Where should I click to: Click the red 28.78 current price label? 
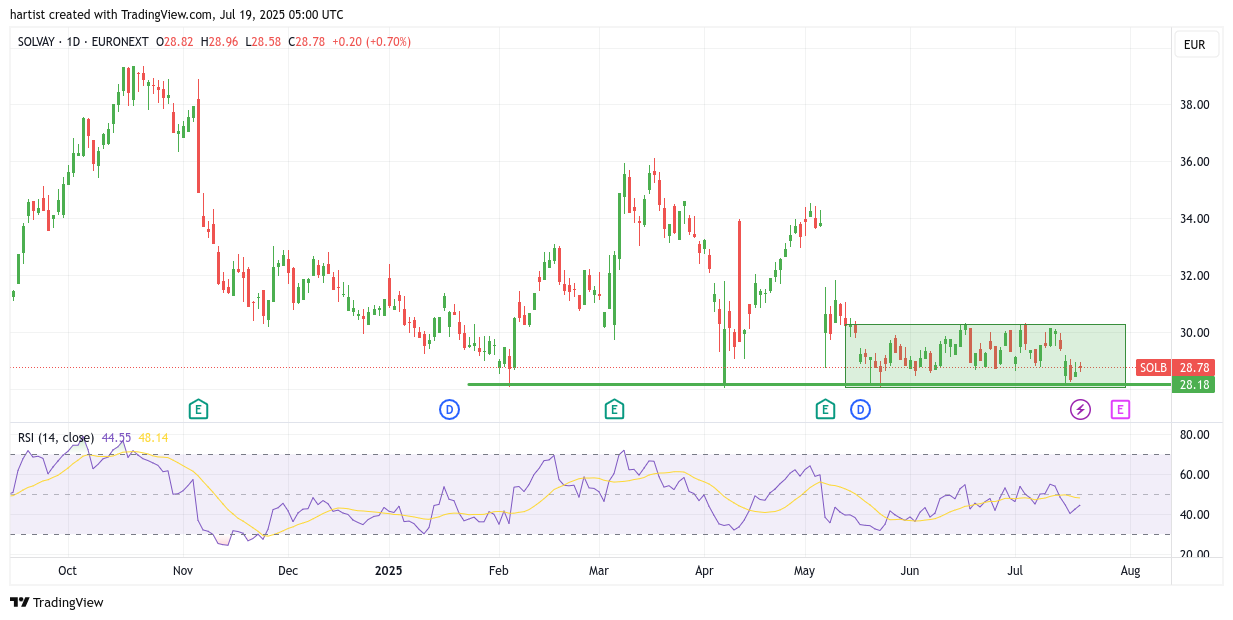pyautogui.click(x=1194, y=368)
